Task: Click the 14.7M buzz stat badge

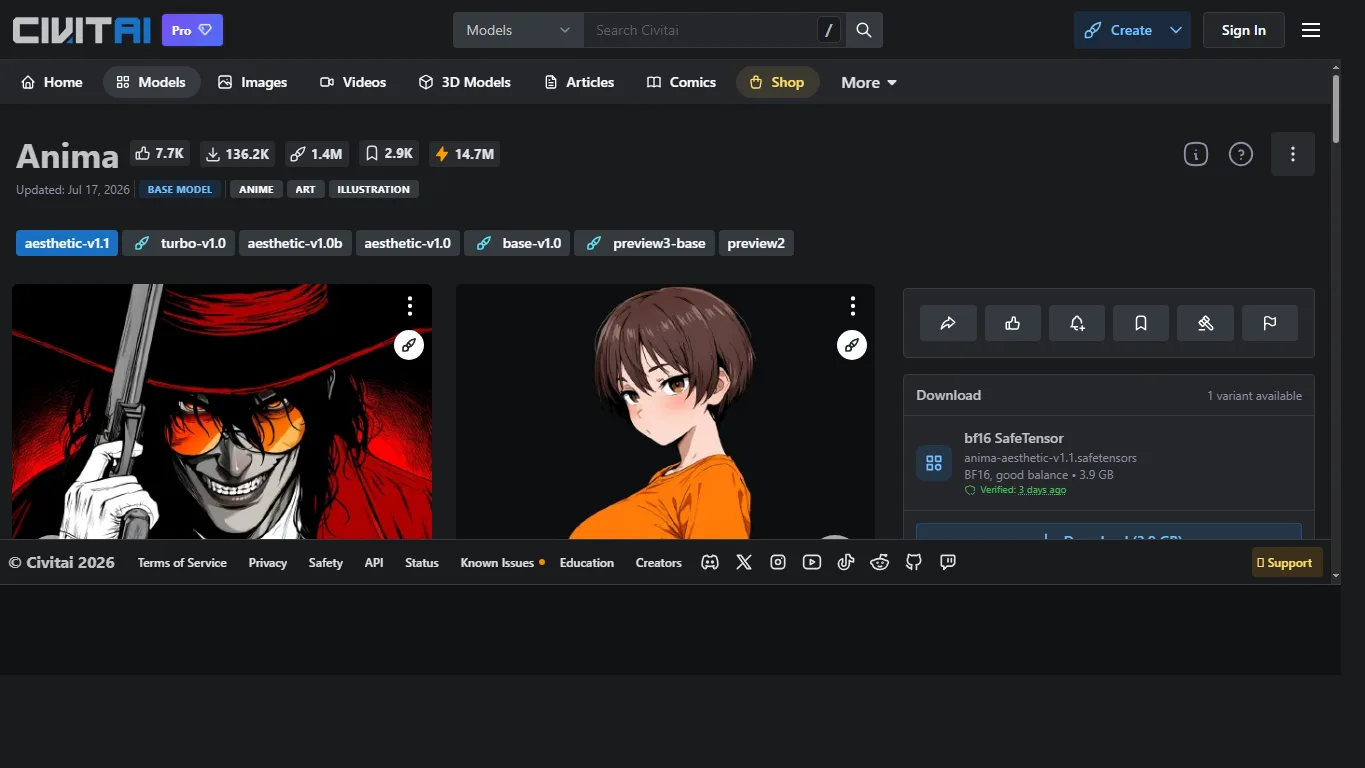Action: tap(465, 154)
